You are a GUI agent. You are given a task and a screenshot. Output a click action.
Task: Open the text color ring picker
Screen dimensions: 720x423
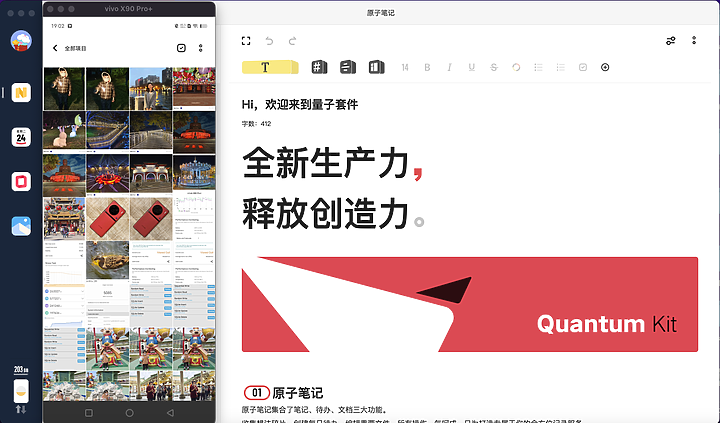pos(516,68)
